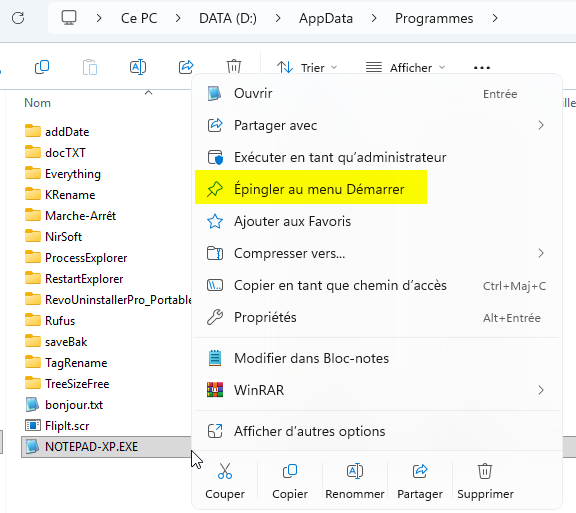Click the Rename icon in Explorer toolbar
The width and height of the screenshot is (576, 513).
pyautogui.click(x=138, y=67)
